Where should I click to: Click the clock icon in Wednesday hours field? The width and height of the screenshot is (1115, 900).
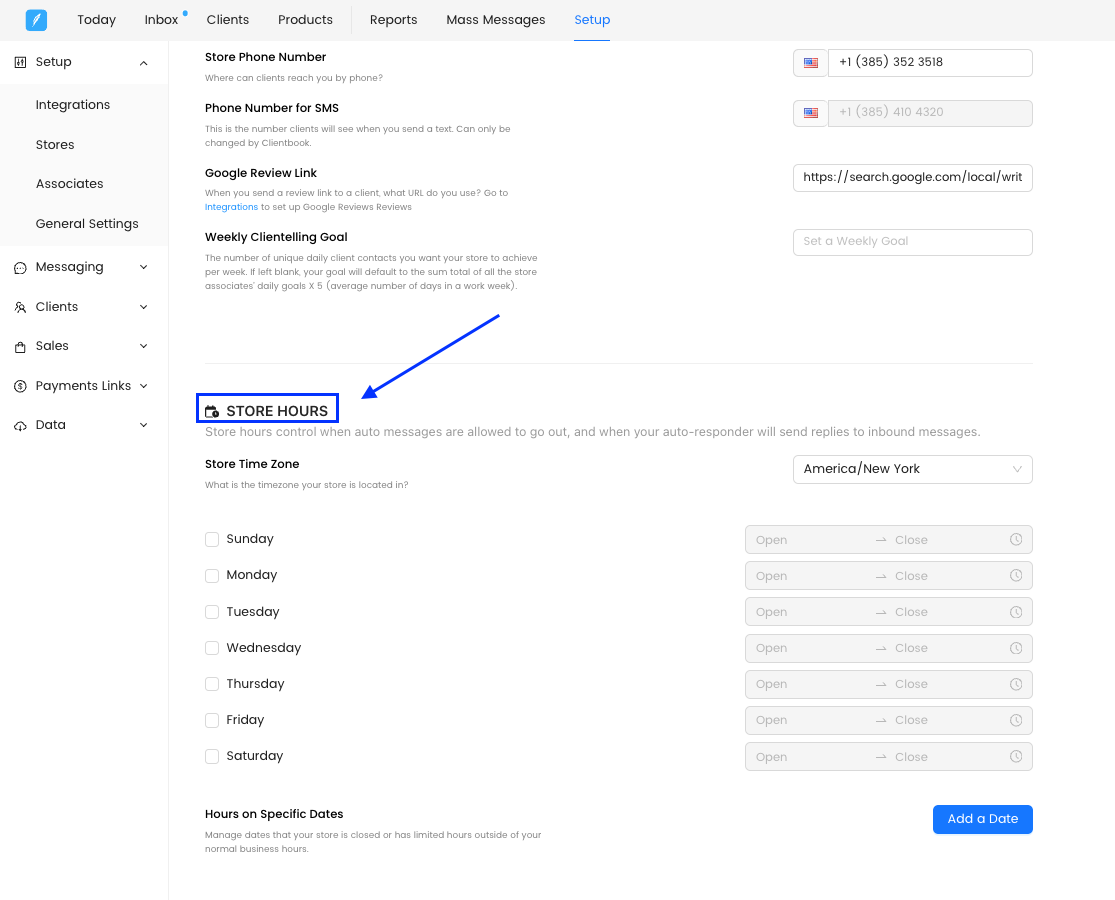(x=1016, y=648)
